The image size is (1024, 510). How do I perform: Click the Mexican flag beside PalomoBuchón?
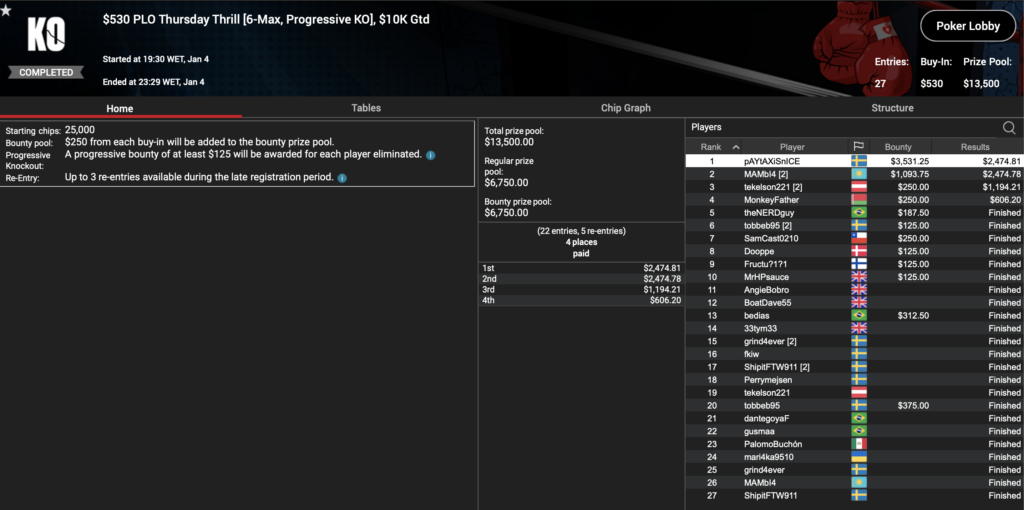coord(858,444)
